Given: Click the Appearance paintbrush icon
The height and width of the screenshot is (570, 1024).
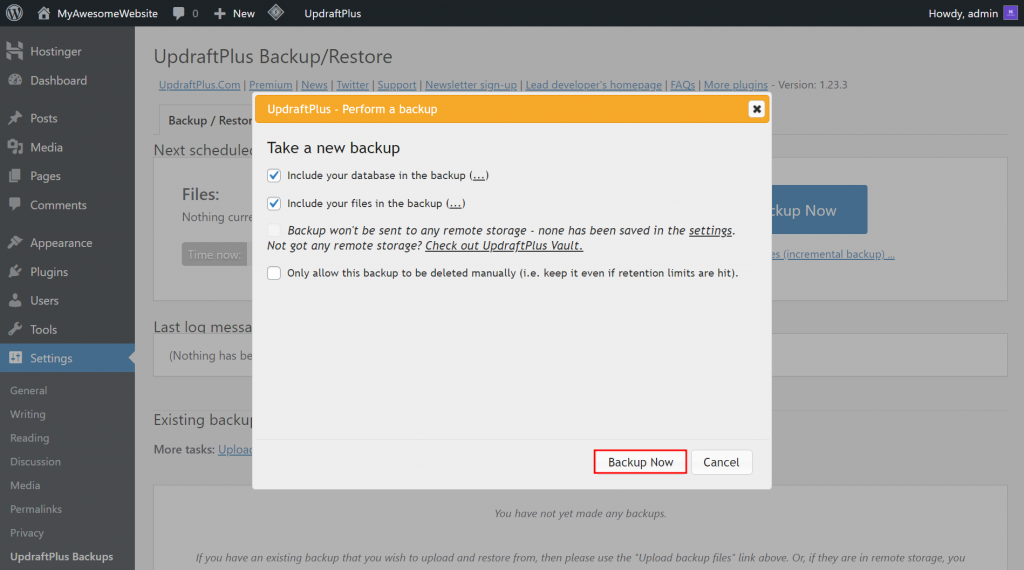Looking at the screenshot, I should click(x=15, y=243).
